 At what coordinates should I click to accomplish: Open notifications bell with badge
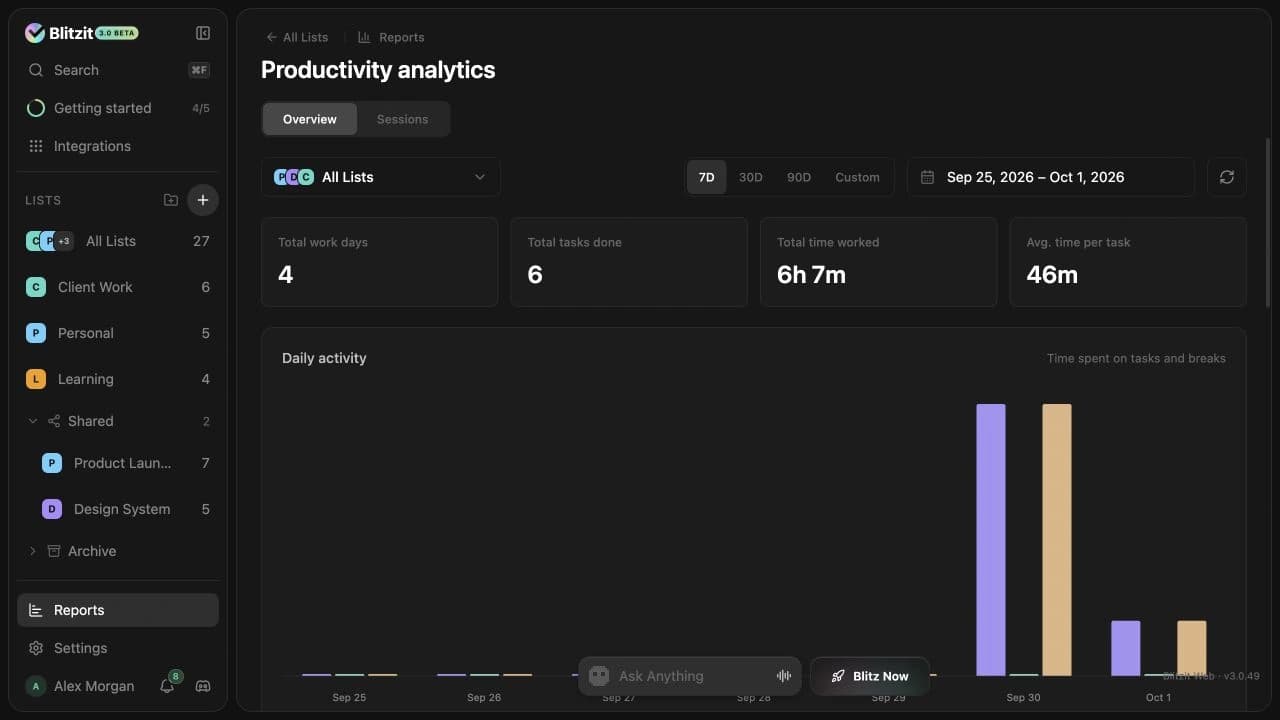coord(168,686)
